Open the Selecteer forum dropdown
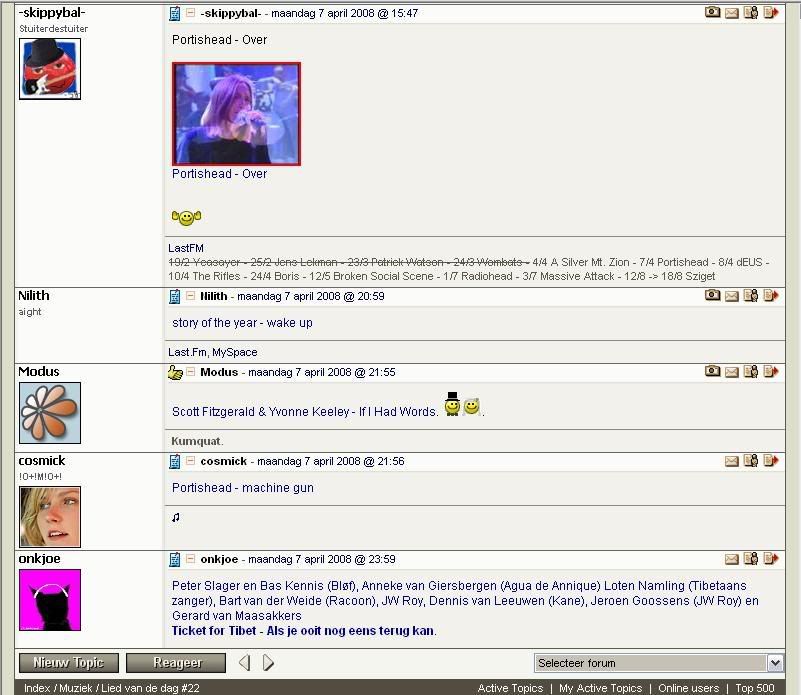 658,663
